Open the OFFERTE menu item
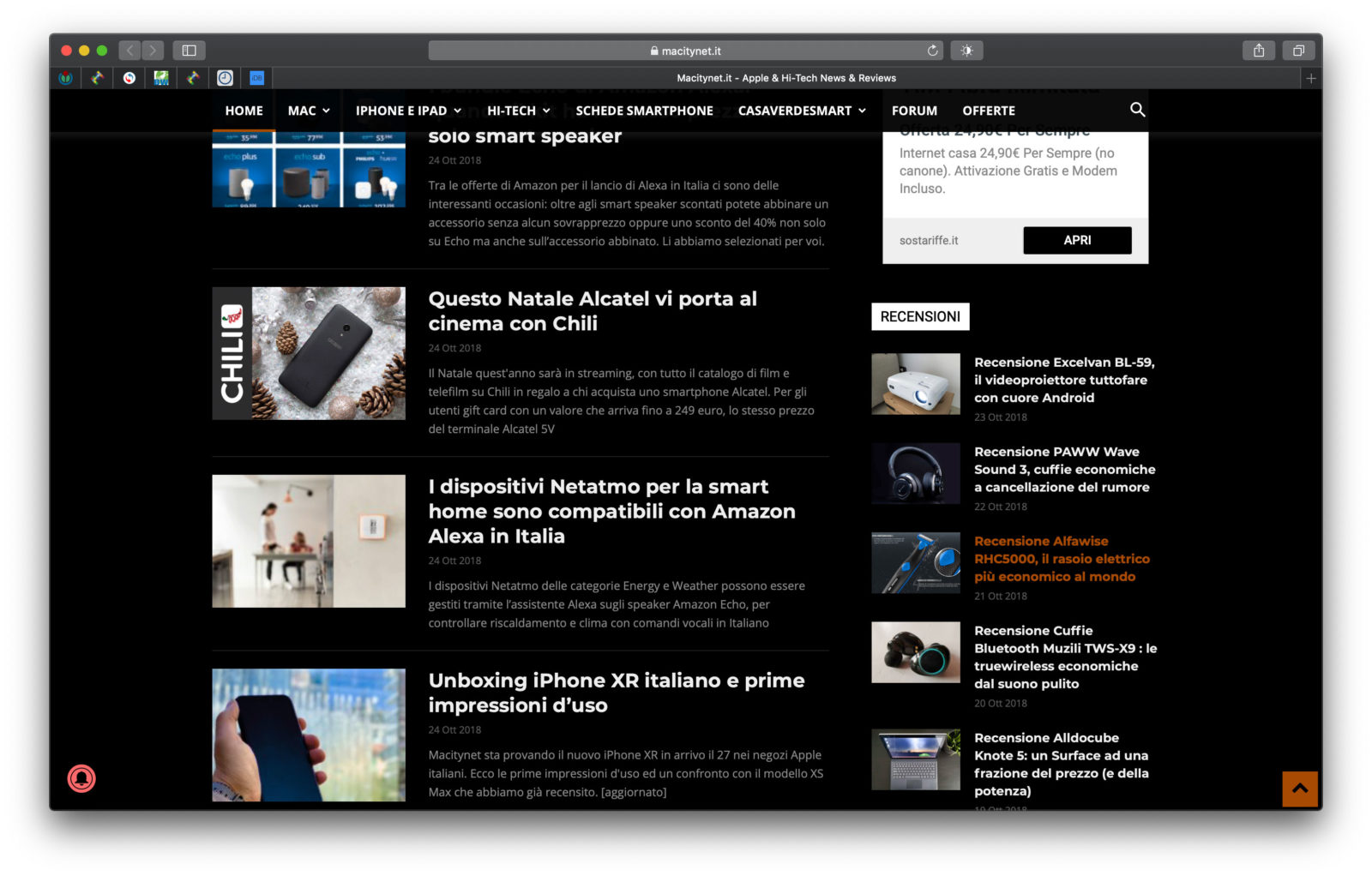The image size is (1372, 876). (989, 111)
